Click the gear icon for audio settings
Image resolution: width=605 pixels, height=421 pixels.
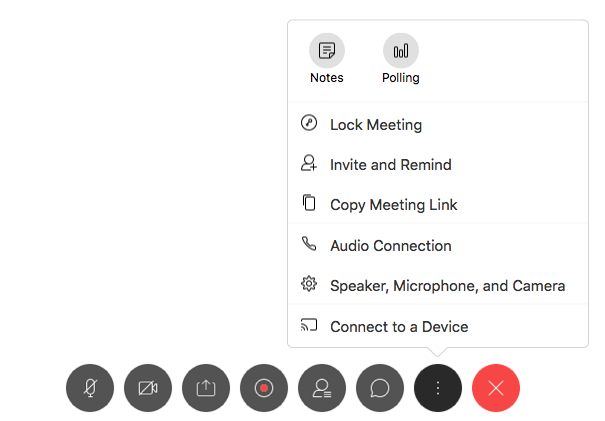[309, 285]
